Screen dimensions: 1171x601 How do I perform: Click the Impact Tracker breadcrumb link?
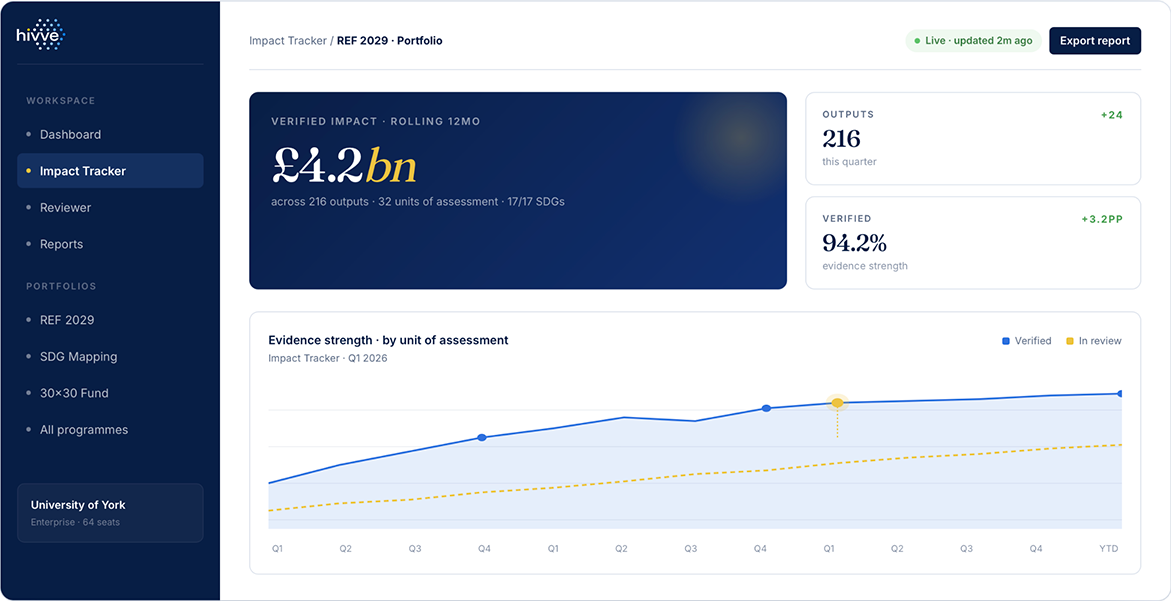(x=288, y=41)
